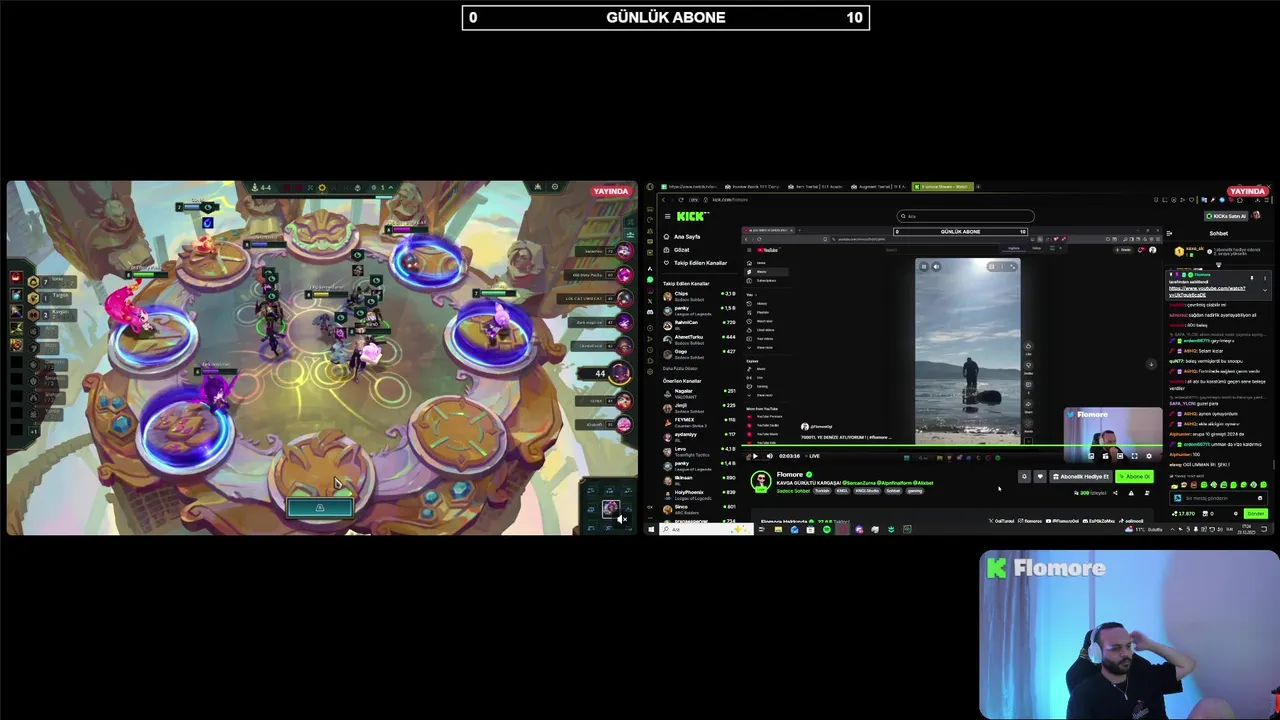
Task: Expand the TFT top stage bar chevron
Action: 391,187
